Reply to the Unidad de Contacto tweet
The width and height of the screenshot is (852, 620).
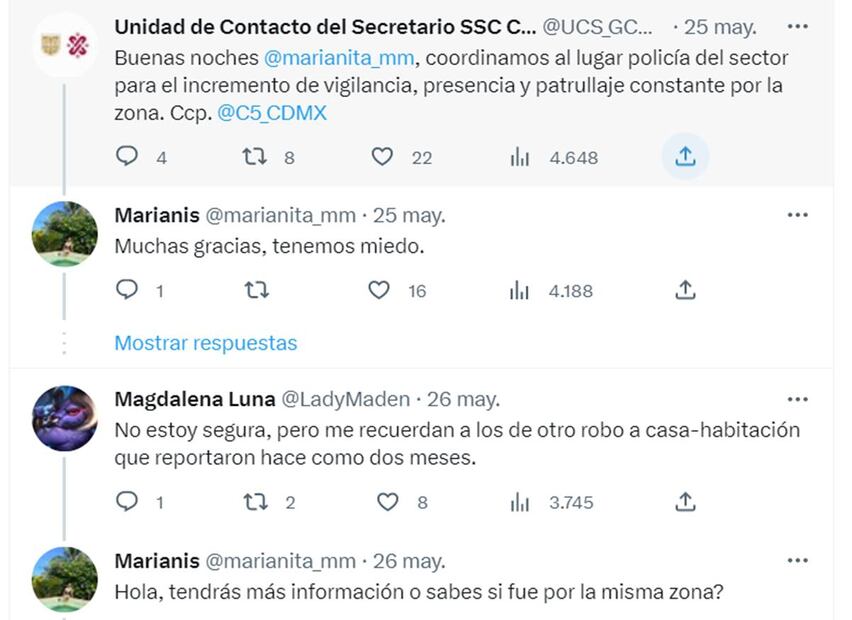point(127,156)
